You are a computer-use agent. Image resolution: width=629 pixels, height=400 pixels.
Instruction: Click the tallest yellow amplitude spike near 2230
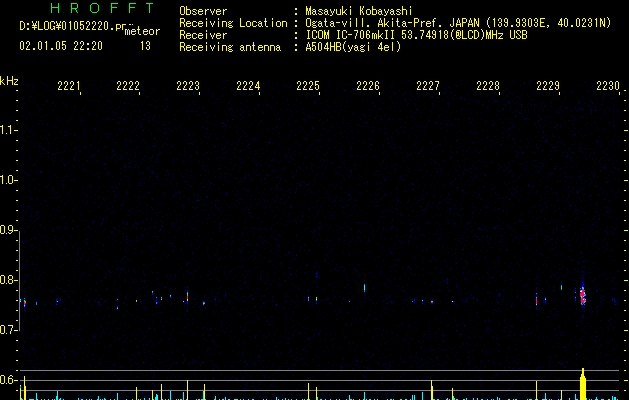click(x=583, y=384)
